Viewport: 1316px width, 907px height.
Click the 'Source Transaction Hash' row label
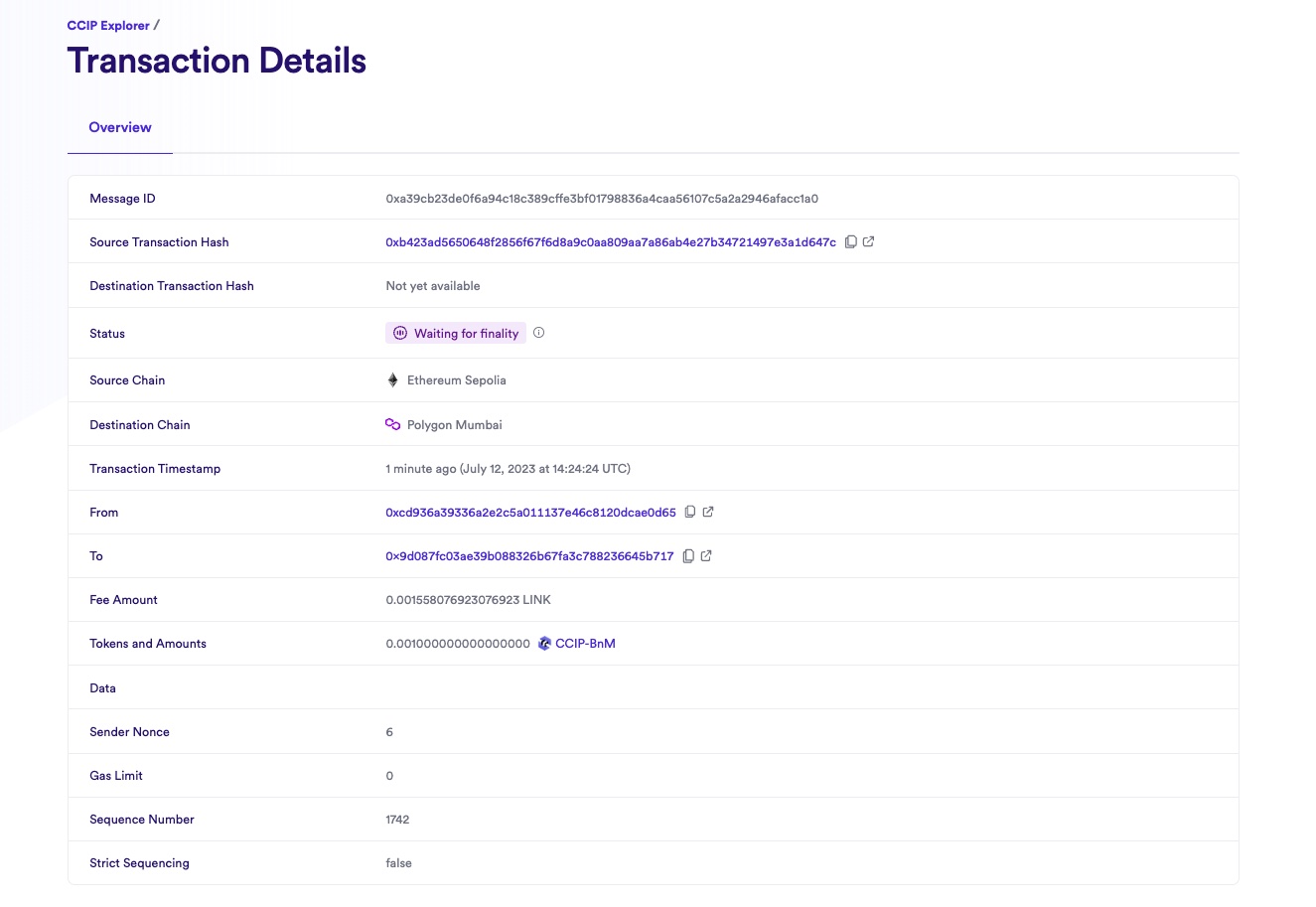(159, 241)
